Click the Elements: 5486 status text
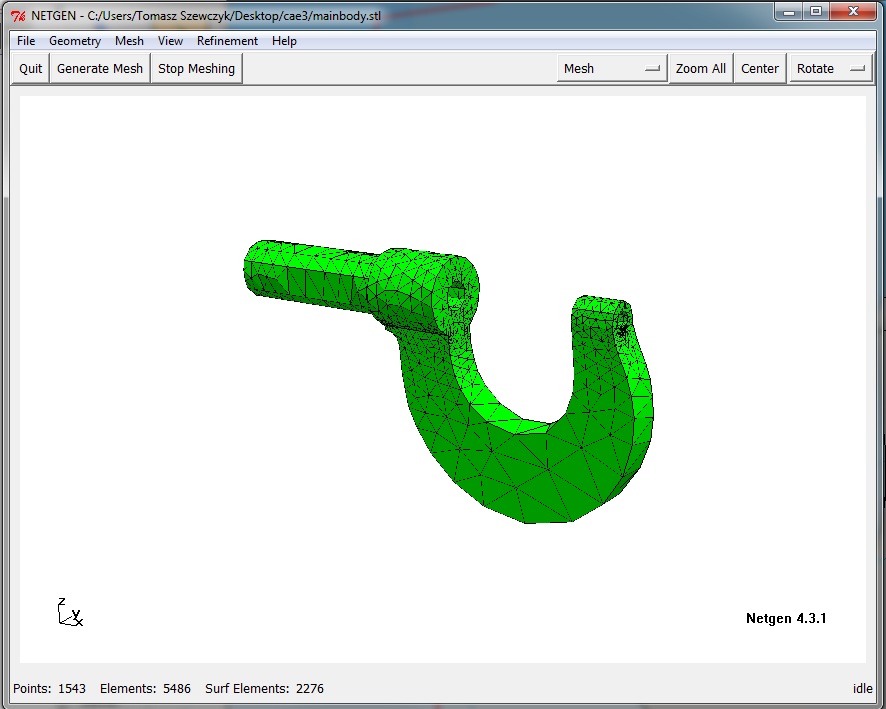The width and height of the screenshot is (886, 709). tap(145, 688)
